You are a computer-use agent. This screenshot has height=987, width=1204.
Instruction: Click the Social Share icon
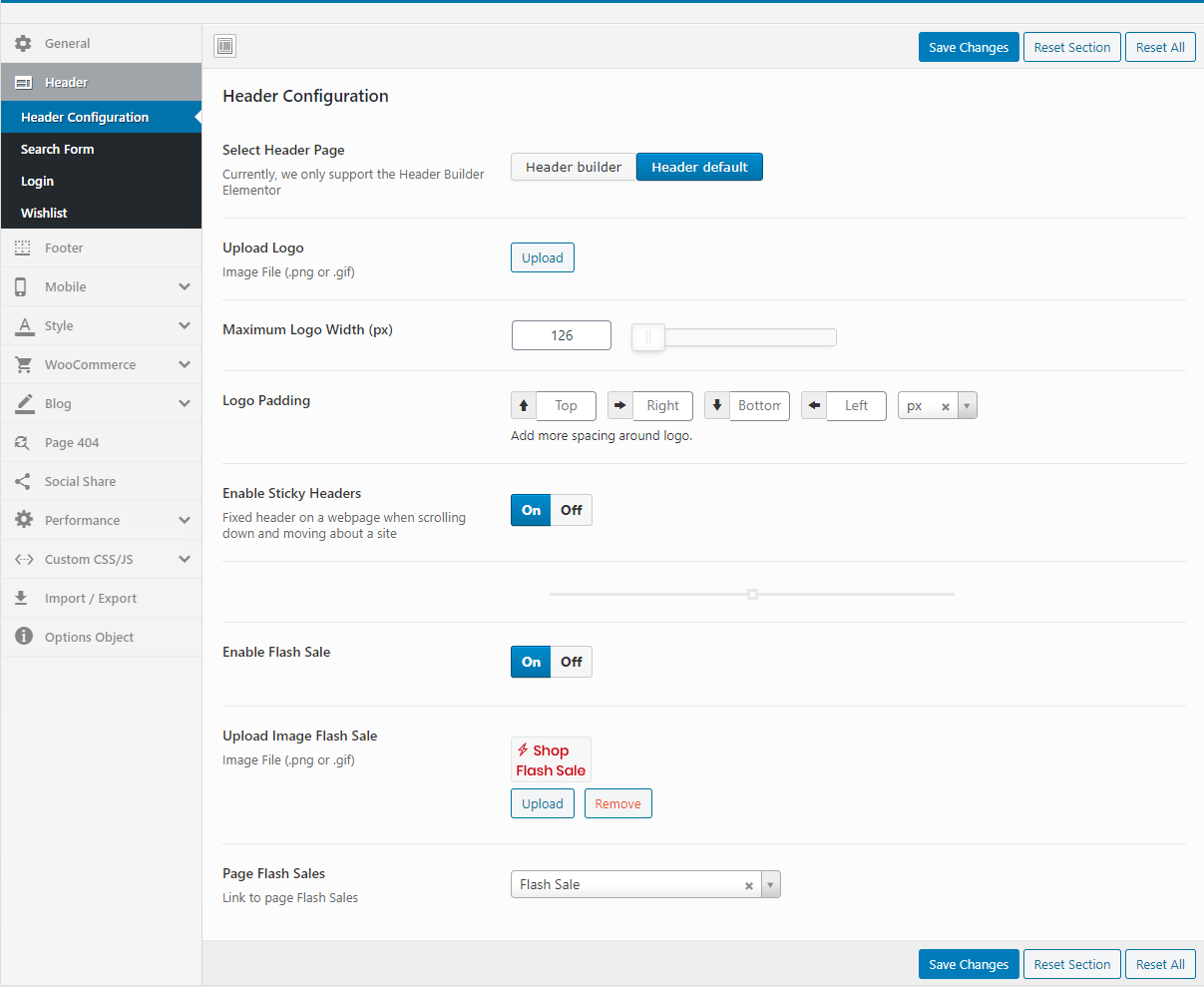coord(23,481)
